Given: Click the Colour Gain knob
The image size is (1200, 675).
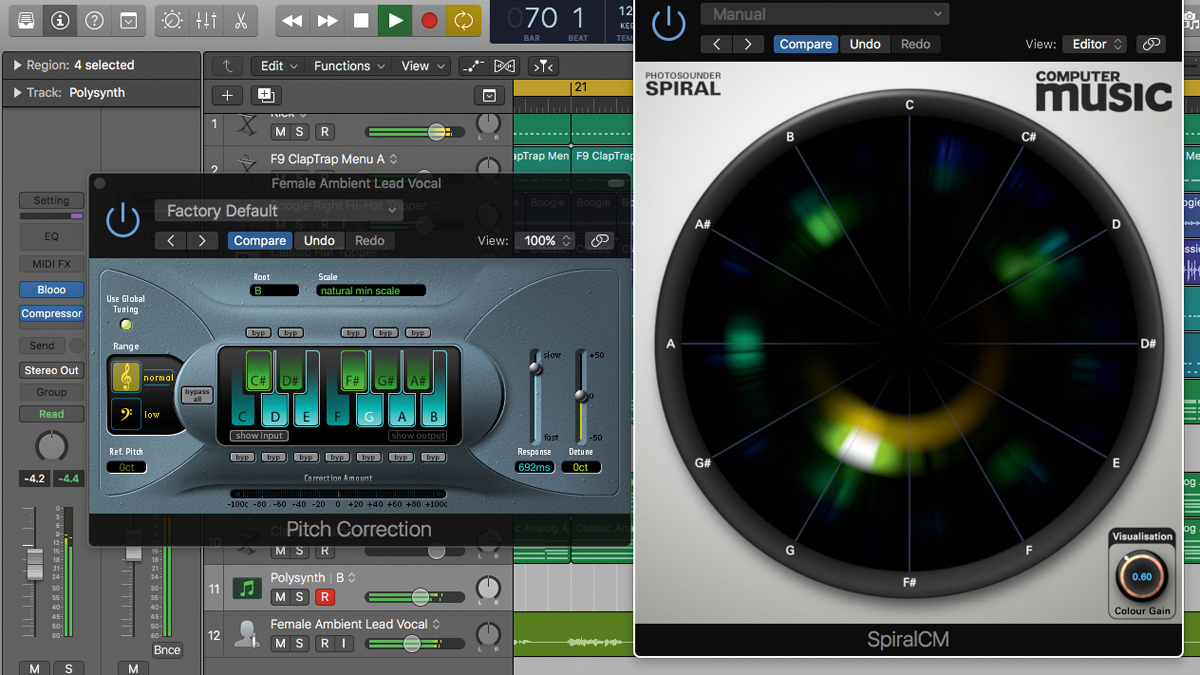Looking at the screenshot, I should coord(1141,577).
